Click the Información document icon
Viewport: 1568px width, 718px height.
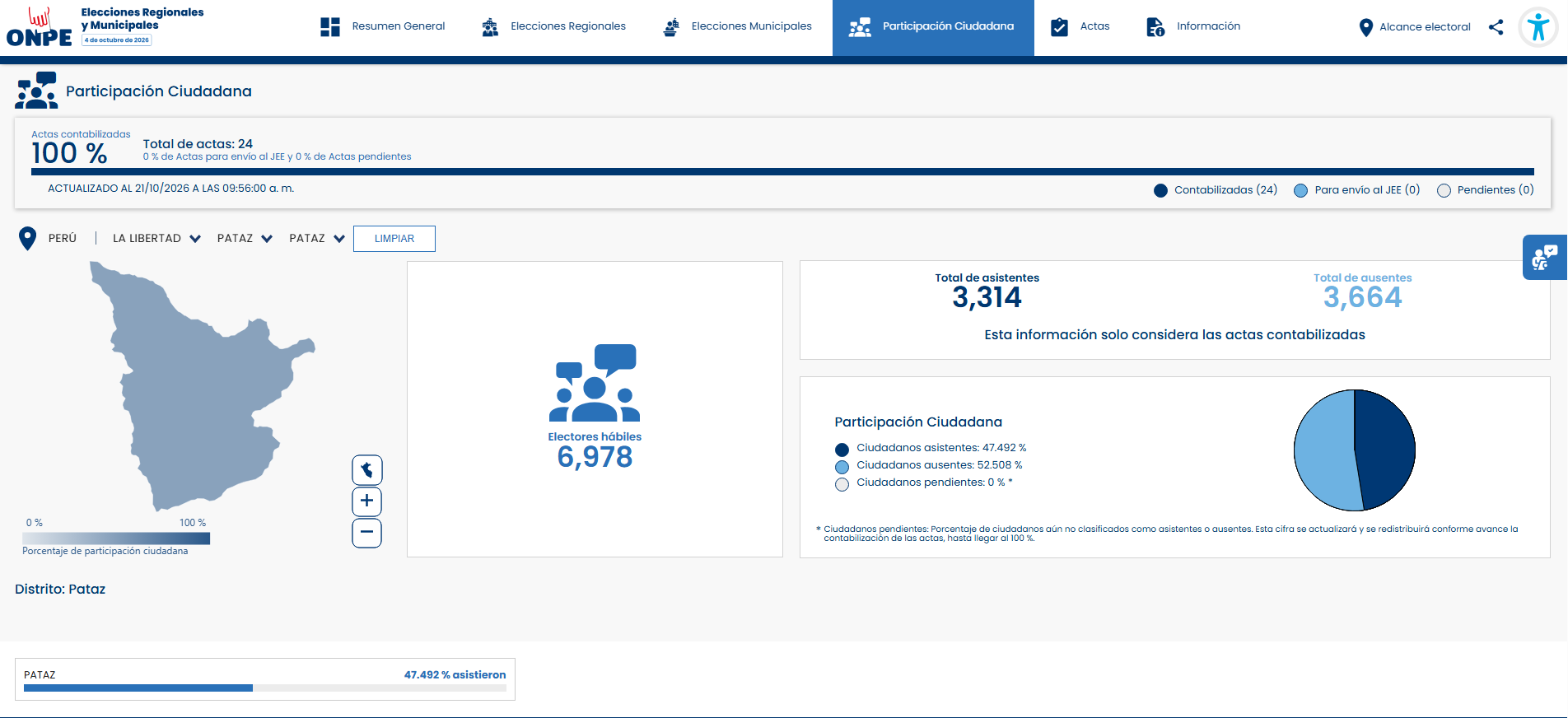(1155, 27)
